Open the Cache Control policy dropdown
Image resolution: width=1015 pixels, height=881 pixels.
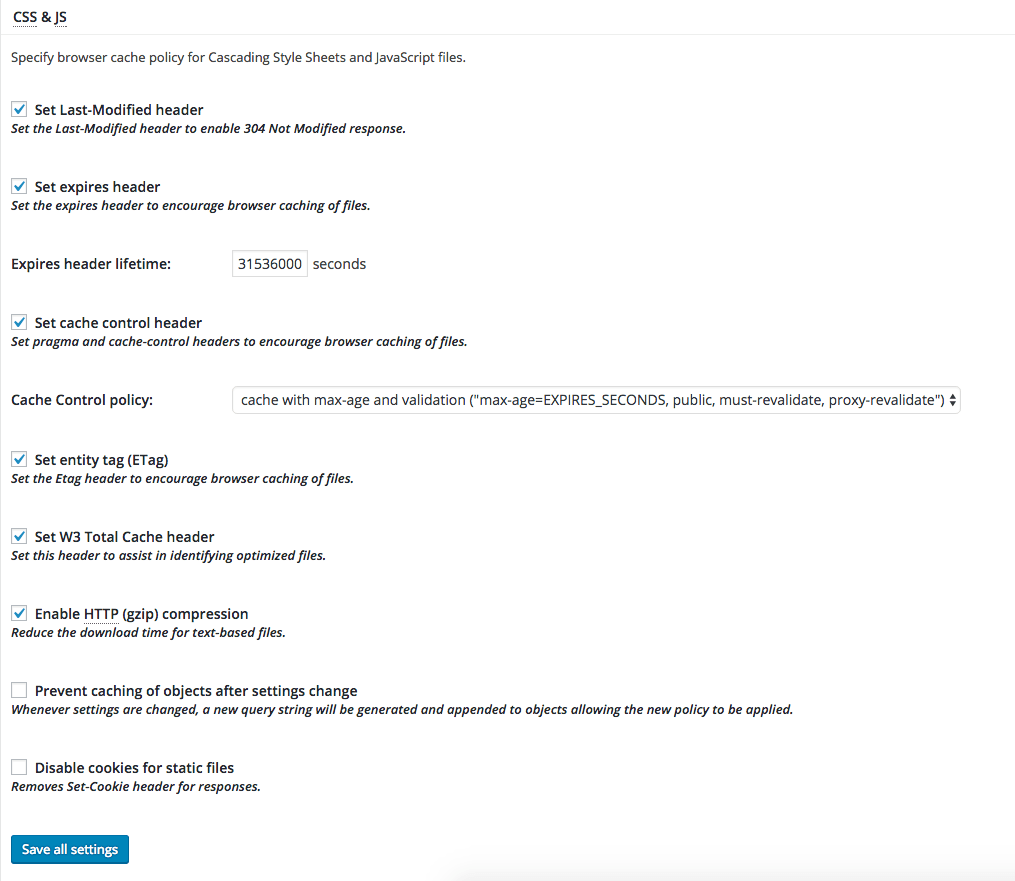coord(596,400)
